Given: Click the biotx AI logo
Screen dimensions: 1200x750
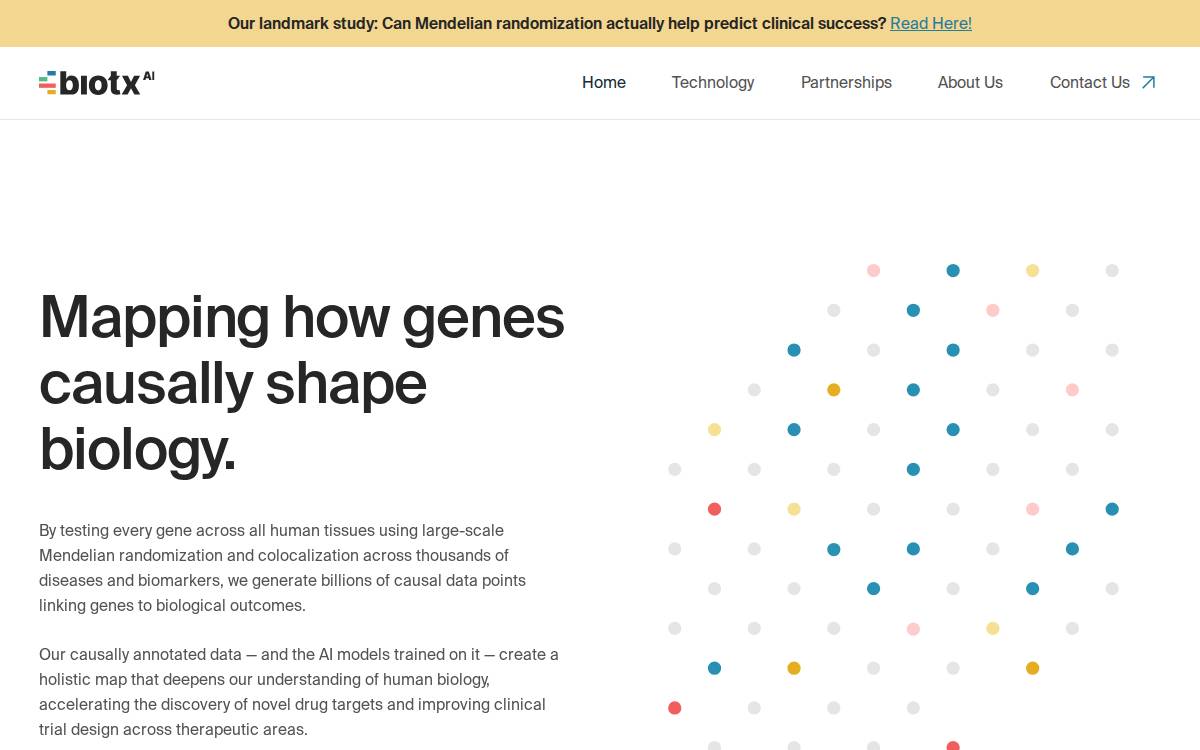Looking at the screenshot, I should click(97, 83).
